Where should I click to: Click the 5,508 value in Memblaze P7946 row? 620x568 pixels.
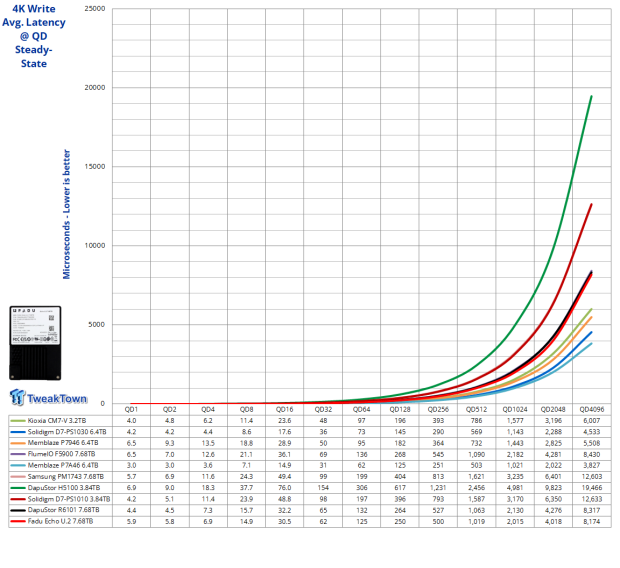[592, 443]
